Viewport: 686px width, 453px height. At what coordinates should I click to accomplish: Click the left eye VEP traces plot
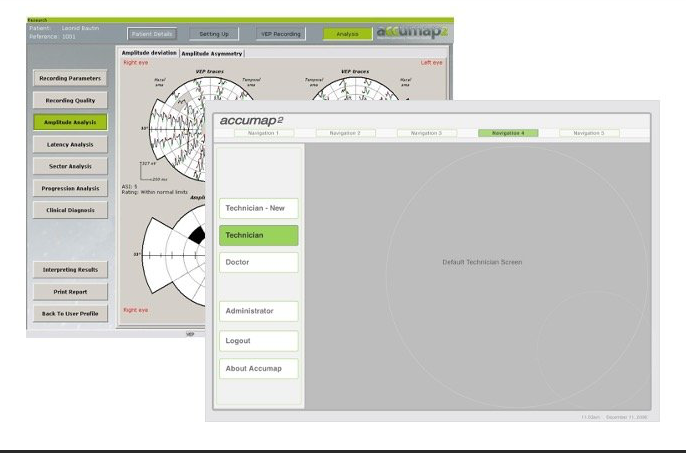[354, 89]
